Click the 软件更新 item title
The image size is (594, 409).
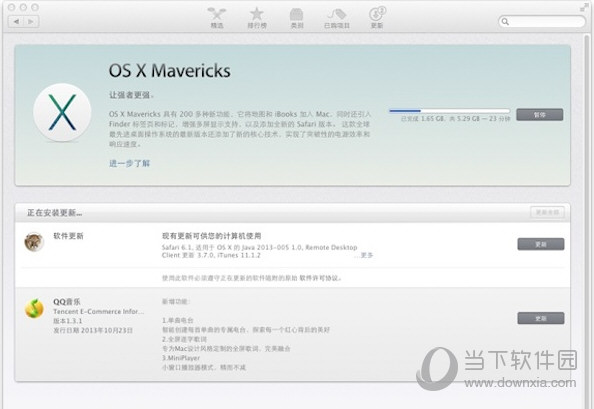pos(68,236)
